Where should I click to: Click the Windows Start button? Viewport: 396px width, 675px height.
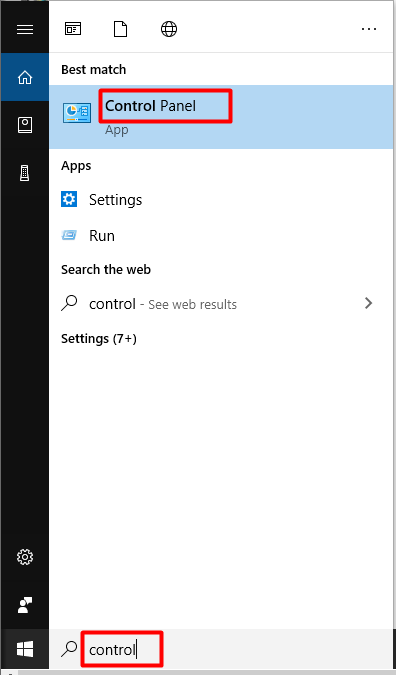coord(25,649)
